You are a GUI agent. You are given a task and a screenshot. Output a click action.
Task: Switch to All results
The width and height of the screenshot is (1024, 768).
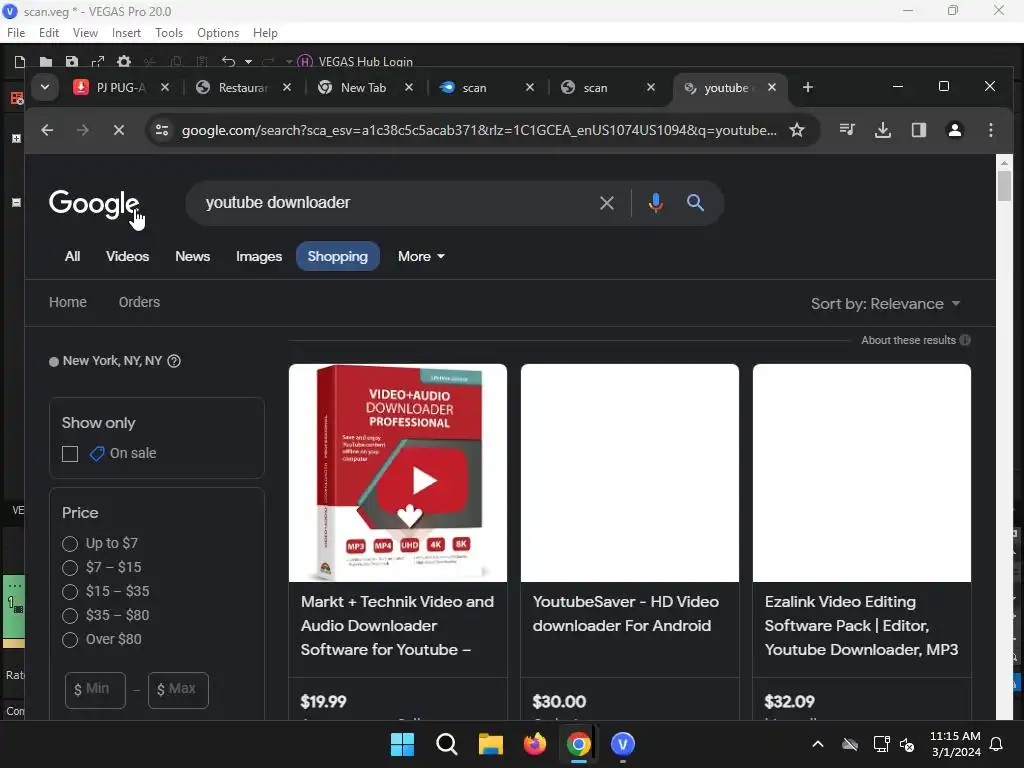(72, 256)
